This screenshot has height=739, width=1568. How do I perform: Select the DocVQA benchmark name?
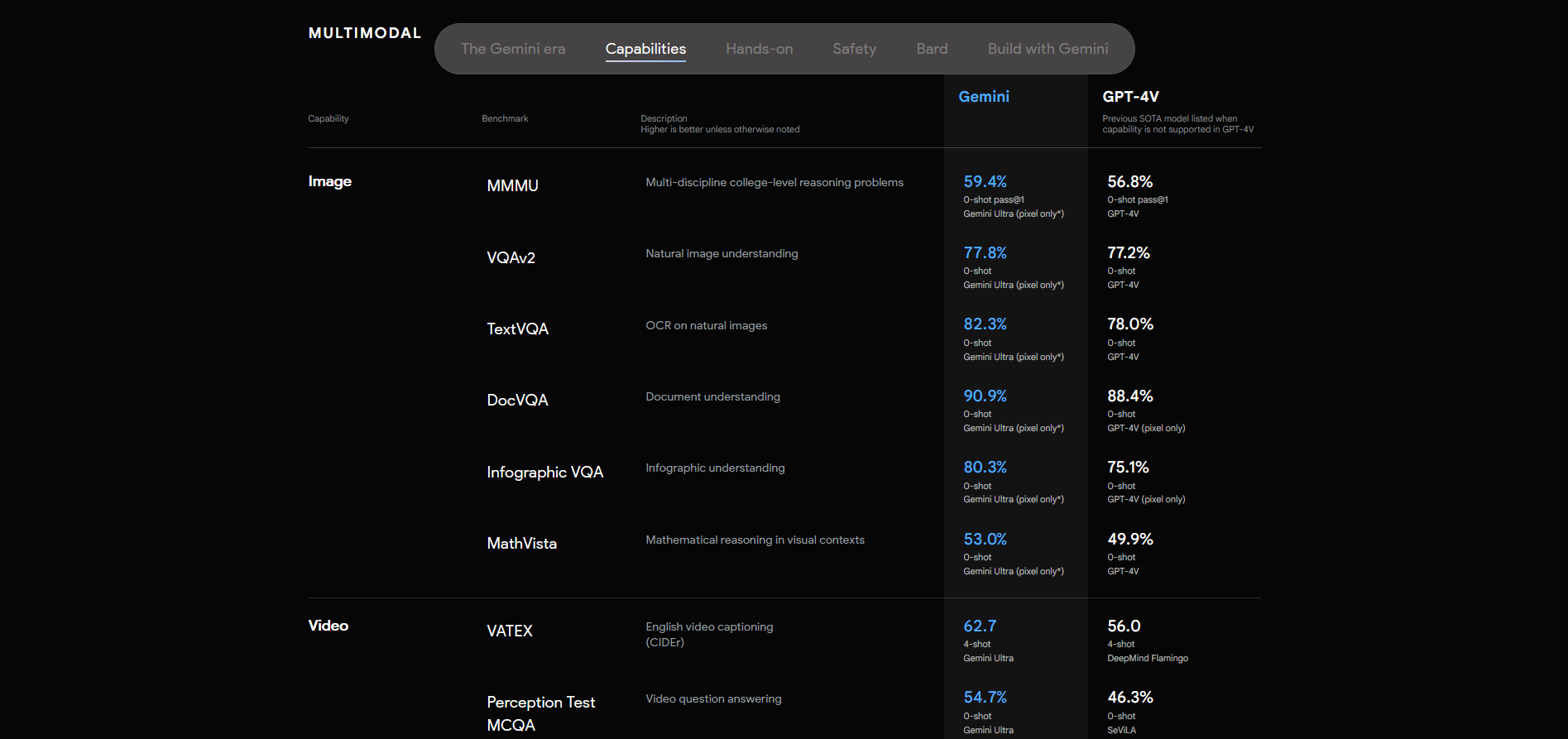pos(517,401)
